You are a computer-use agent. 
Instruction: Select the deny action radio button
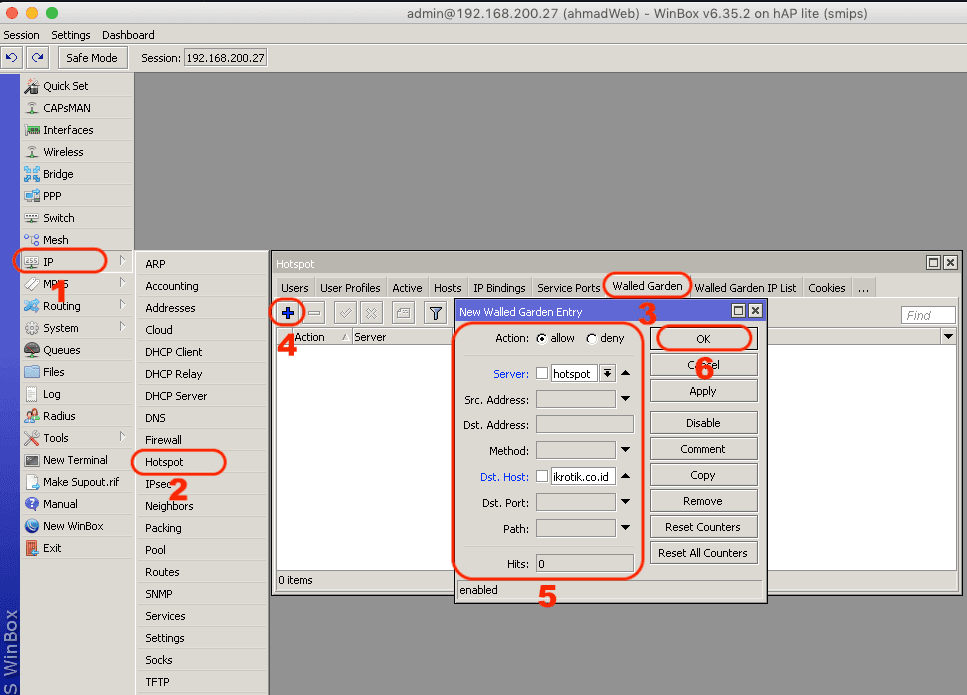[591, 339]
